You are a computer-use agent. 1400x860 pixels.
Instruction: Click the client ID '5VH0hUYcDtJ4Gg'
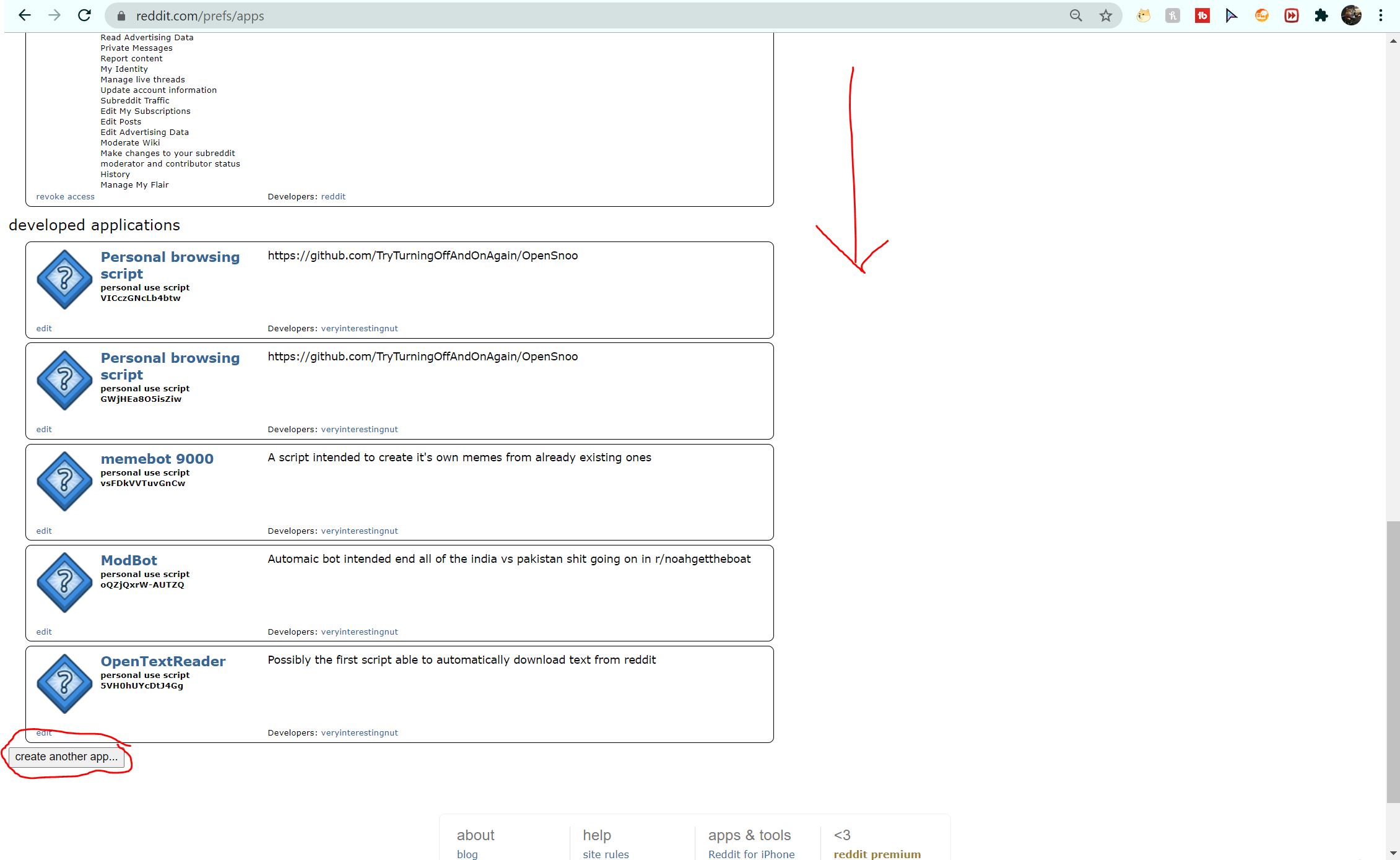pos(142,686)
